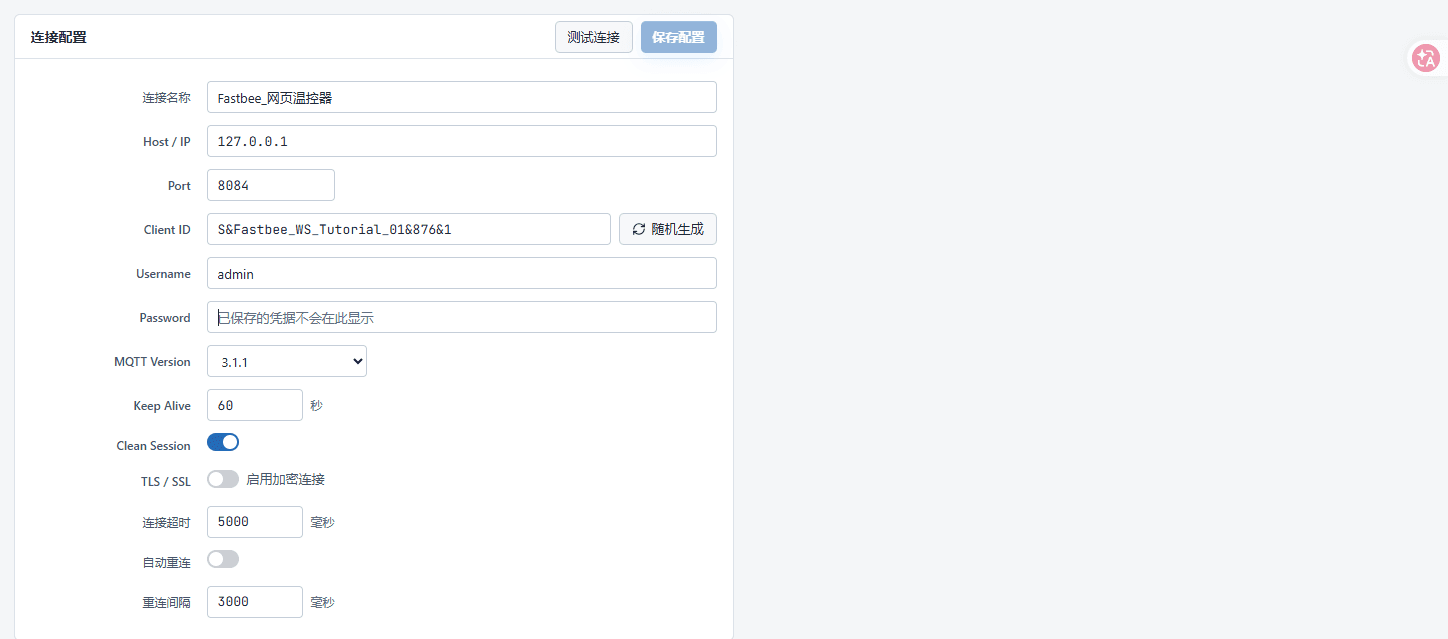This screenshot has height=639, width=1448.
Task: Click the 秒 unit after Keep Alive
Action: [316, 406]
